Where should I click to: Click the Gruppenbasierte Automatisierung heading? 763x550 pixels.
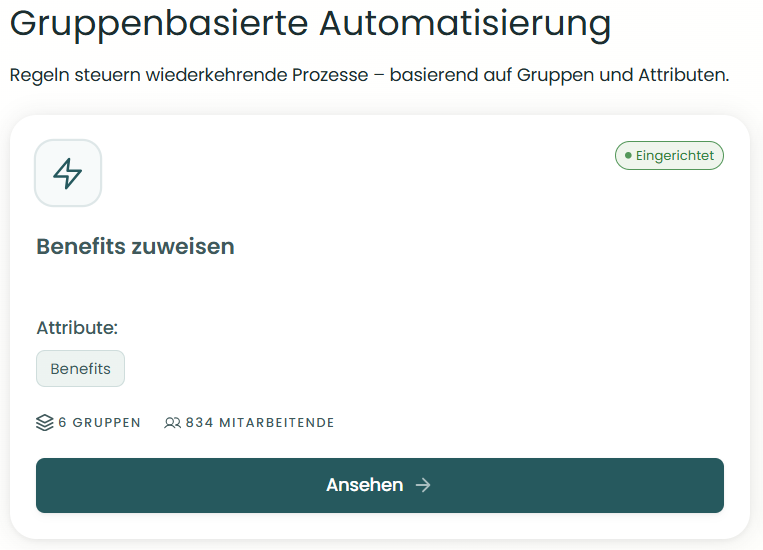coord(310,23)
